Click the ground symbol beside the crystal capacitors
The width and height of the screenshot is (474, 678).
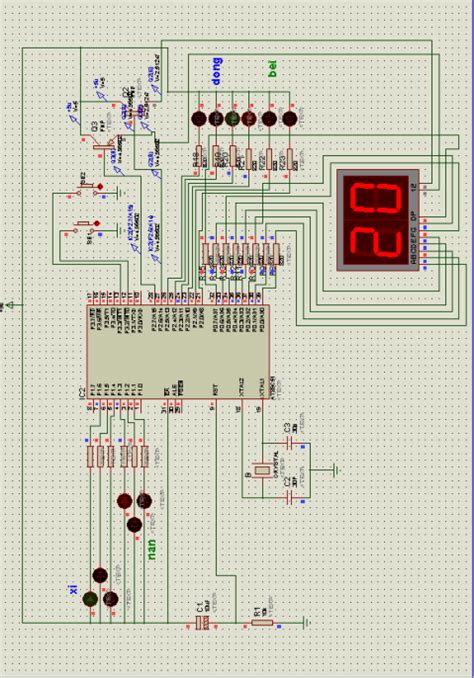point(336,470)
